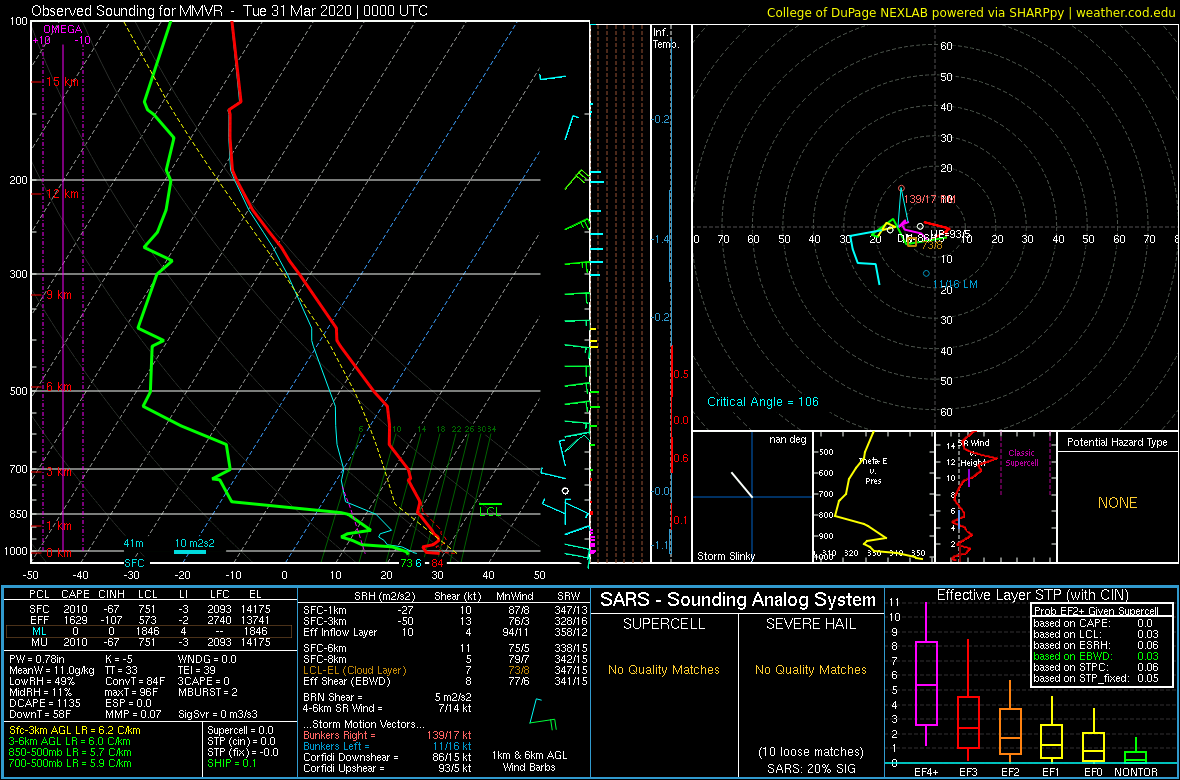Screen dimensions: 1180x780
Task: Click the orange 'LCL-EL (Cloud Layer)' row
Action: coord(445,669)
